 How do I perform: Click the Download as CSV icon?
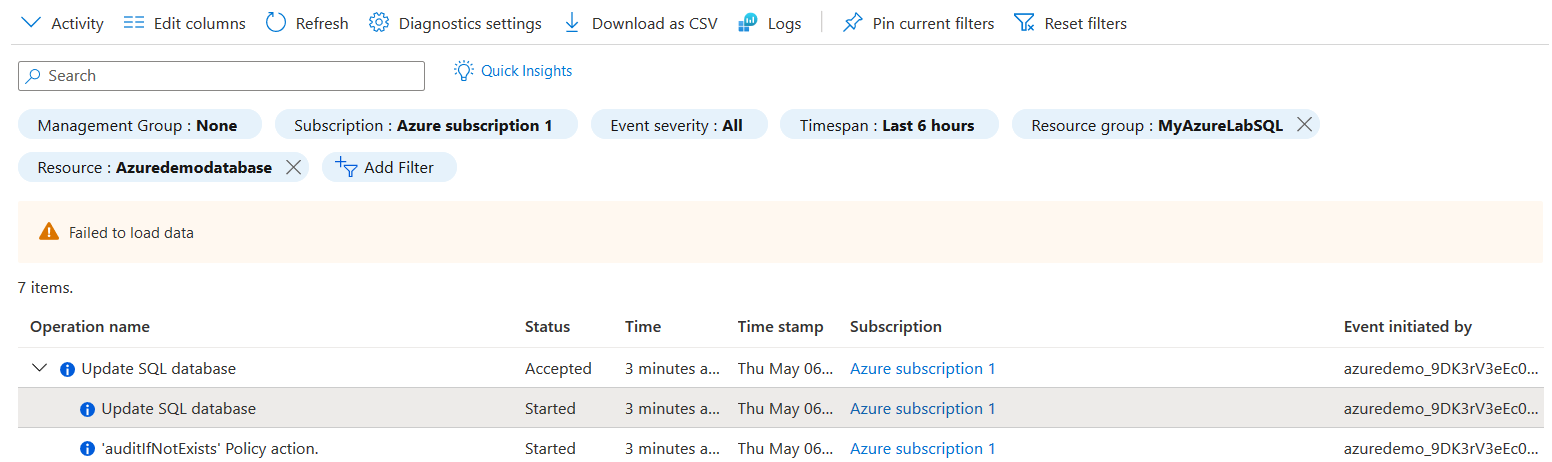point(572,23)
